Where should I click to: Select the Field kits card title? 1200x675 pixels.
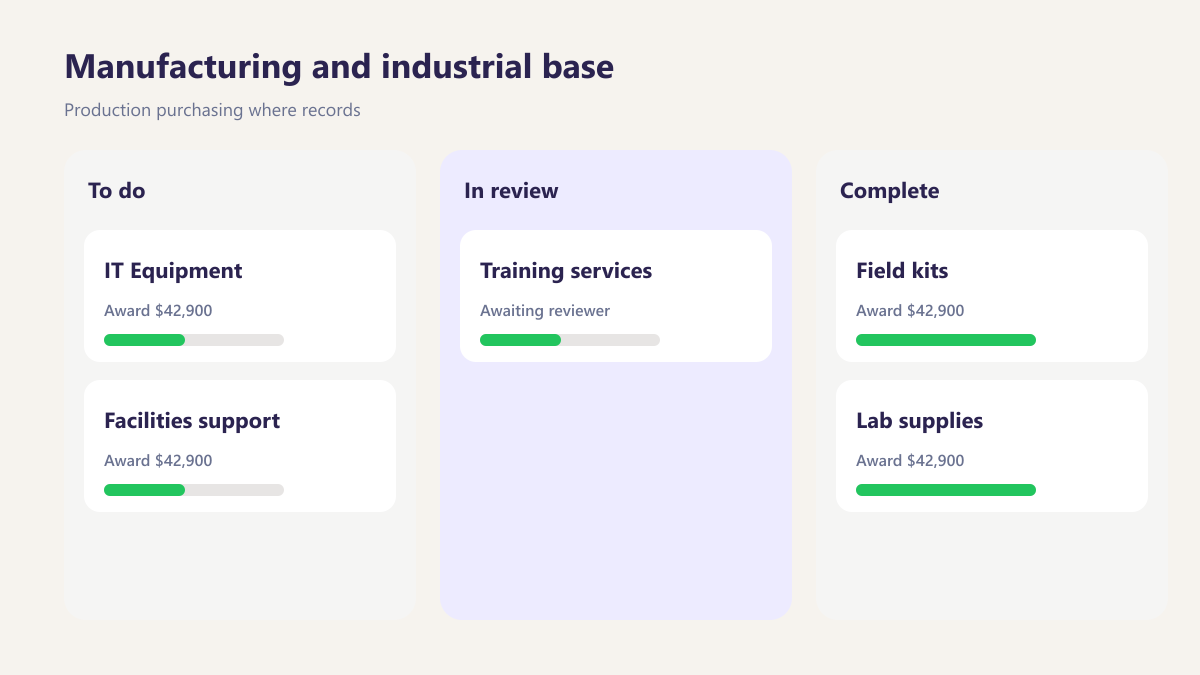(x=902, y=271)
